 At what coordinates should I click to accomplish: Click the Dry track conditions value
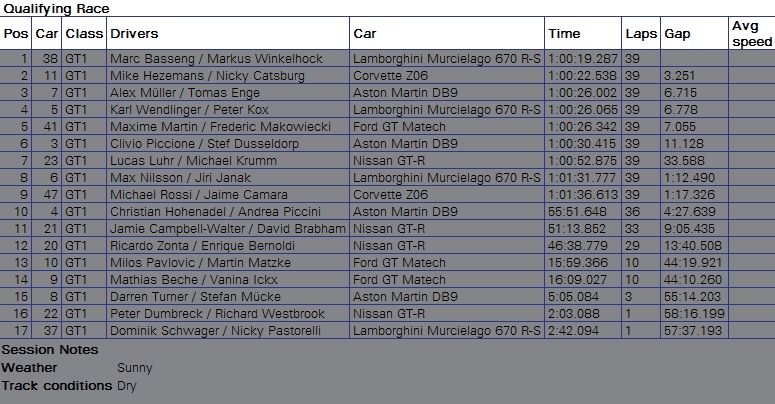[126, 386]
